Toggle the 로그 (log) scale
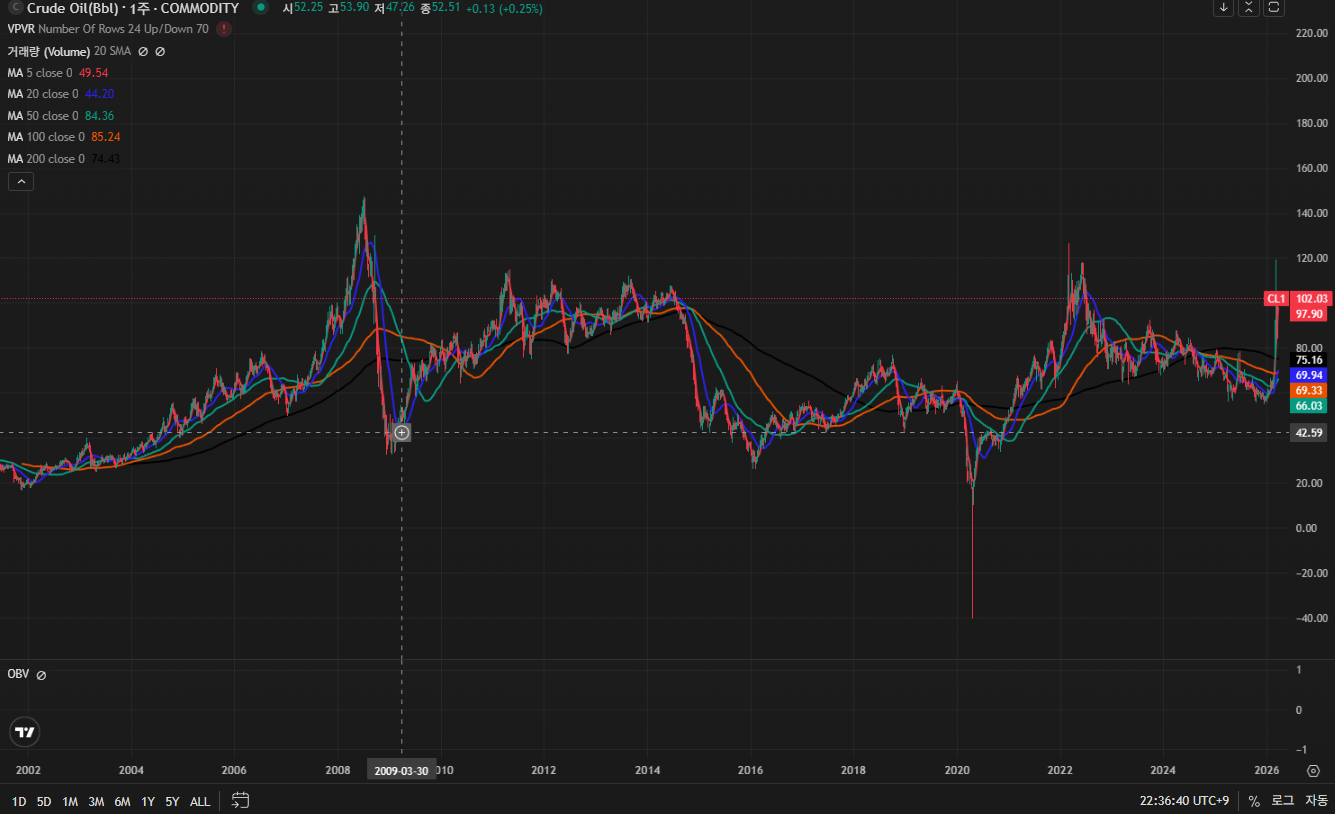 tap(1283, 801)
